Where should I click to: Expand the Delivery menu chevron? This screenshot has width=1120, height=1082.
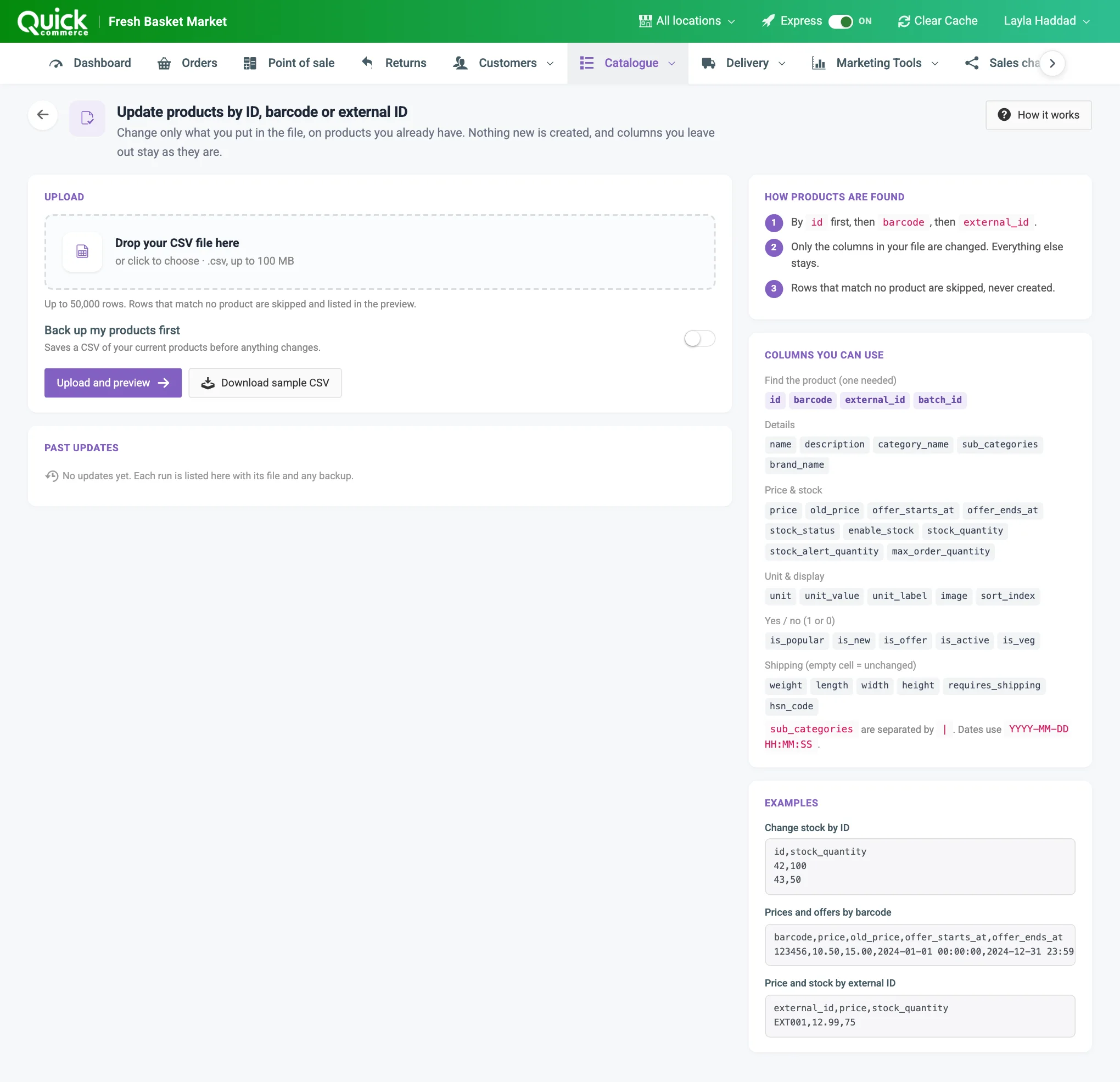pyautogui.click(x=782, y=64)
